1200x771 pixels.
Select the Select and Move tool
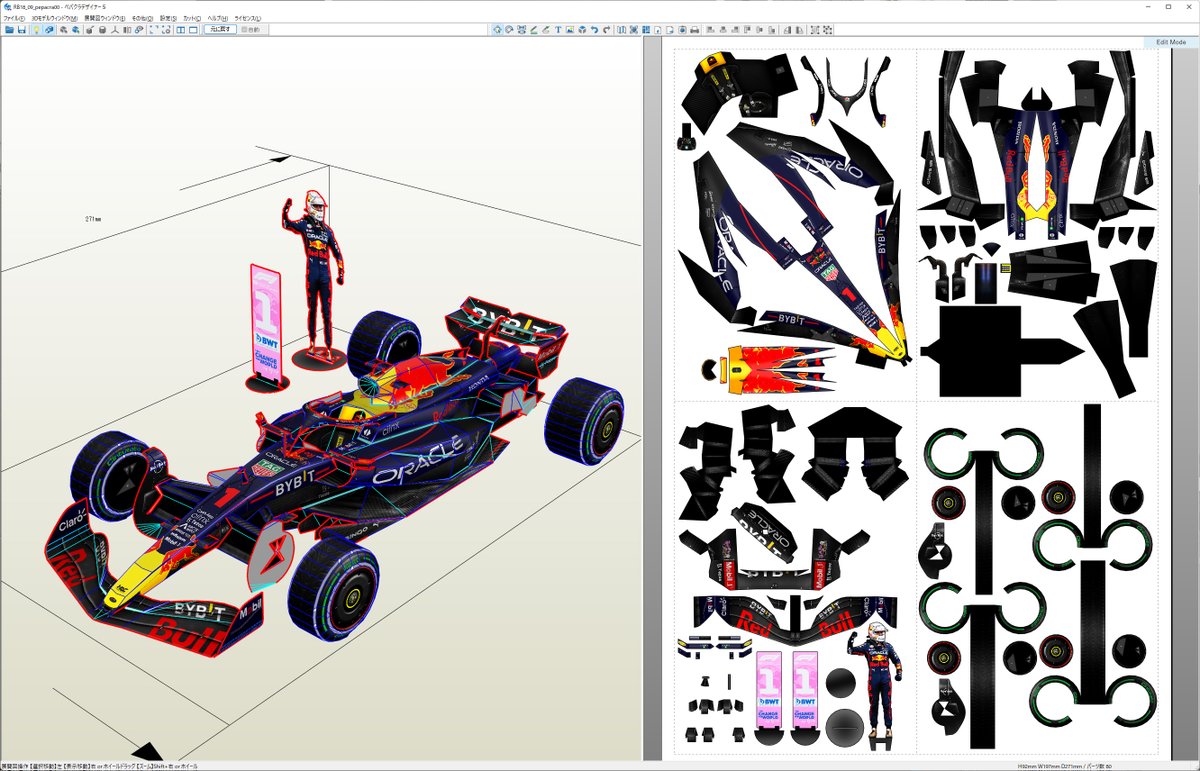pos(497,30)
